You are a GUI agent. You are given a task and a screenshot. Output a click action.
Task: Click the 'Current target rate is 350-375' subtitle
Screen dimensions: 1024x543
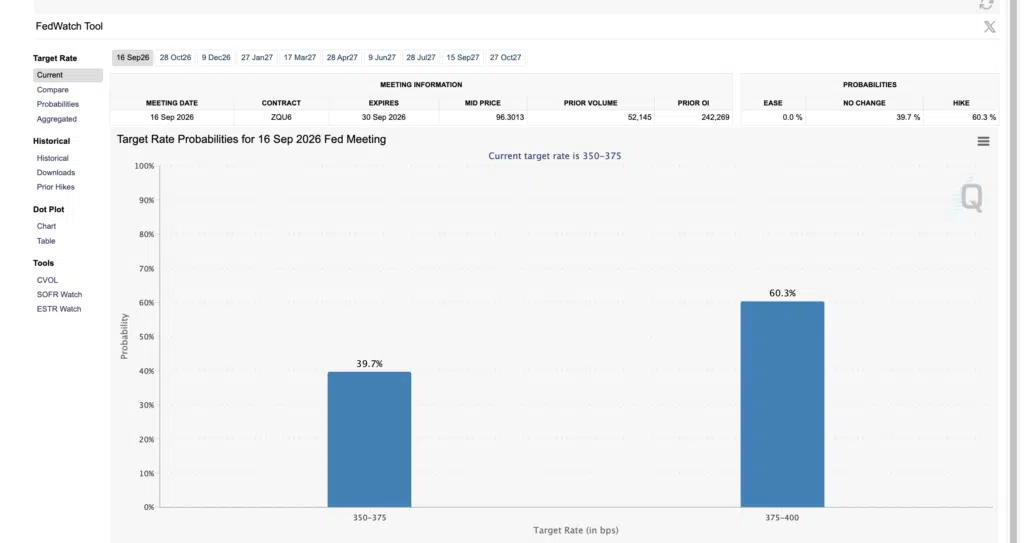555,156
